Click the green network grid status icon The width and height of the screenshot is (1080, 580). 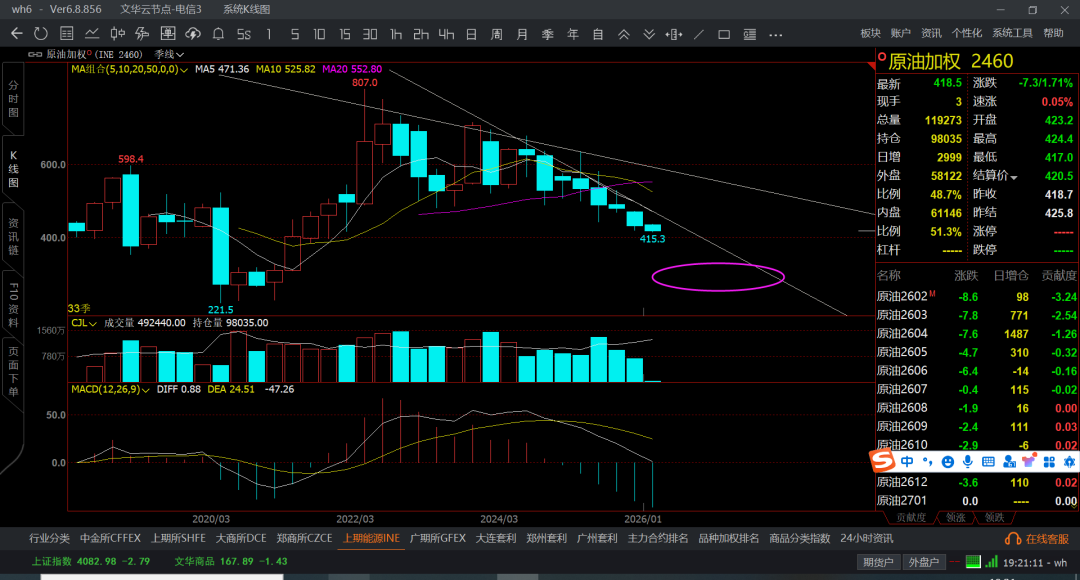[x=973, y=561]
